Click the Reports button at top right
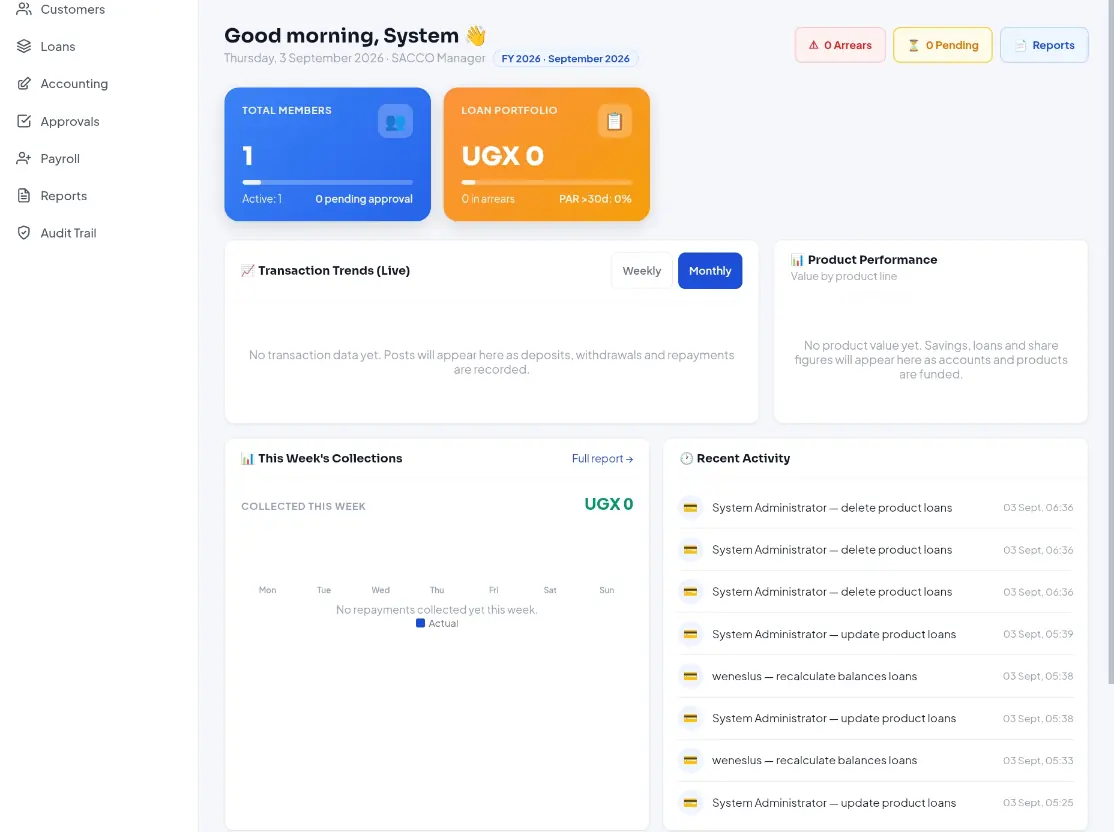The height and width of the screenshot is (832, 1114). coord(1044,45)
